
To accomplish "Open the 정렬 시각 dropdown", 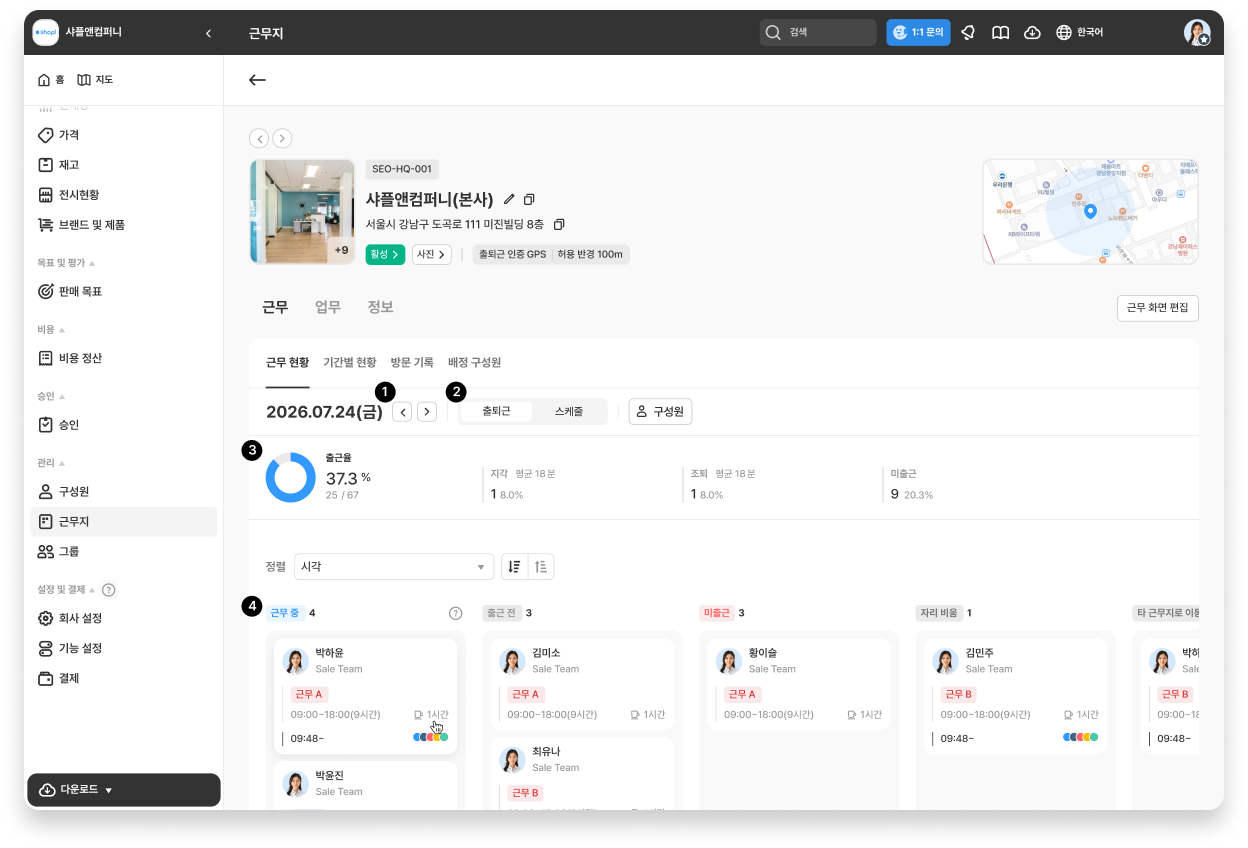I will pyautogui.click(x=394, y=567).
